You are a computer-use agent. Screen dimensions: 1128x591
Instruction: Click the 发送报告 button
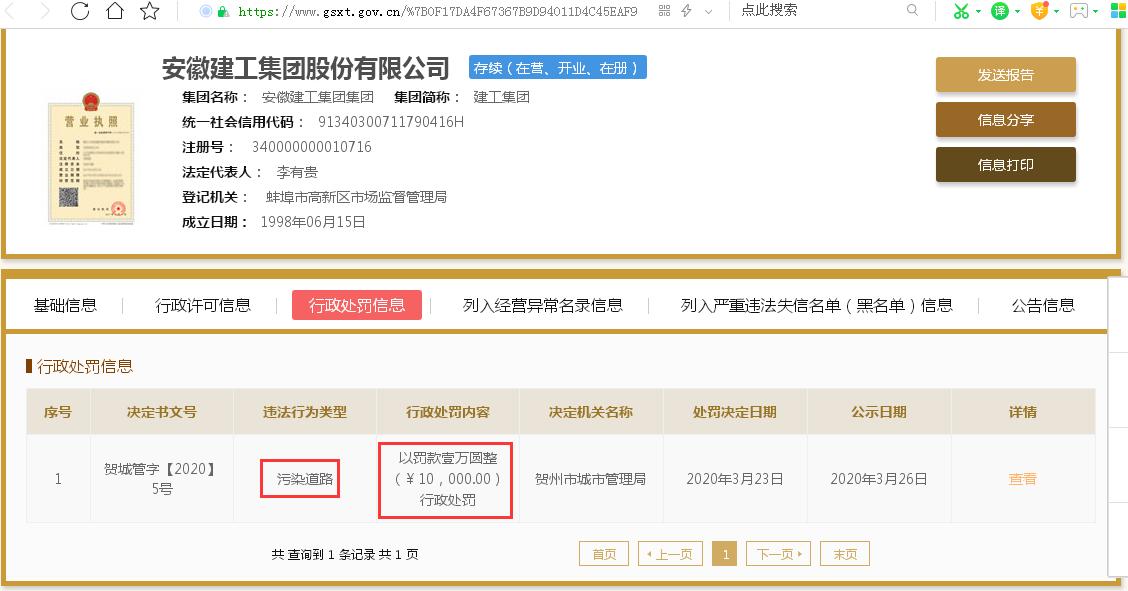pos(1005,74)
